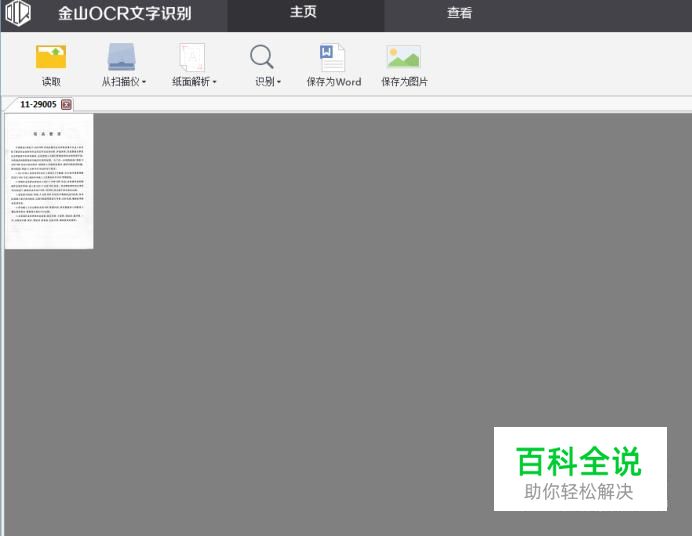Click the 从扫描仪 scanner icon

tap(121, 56)
